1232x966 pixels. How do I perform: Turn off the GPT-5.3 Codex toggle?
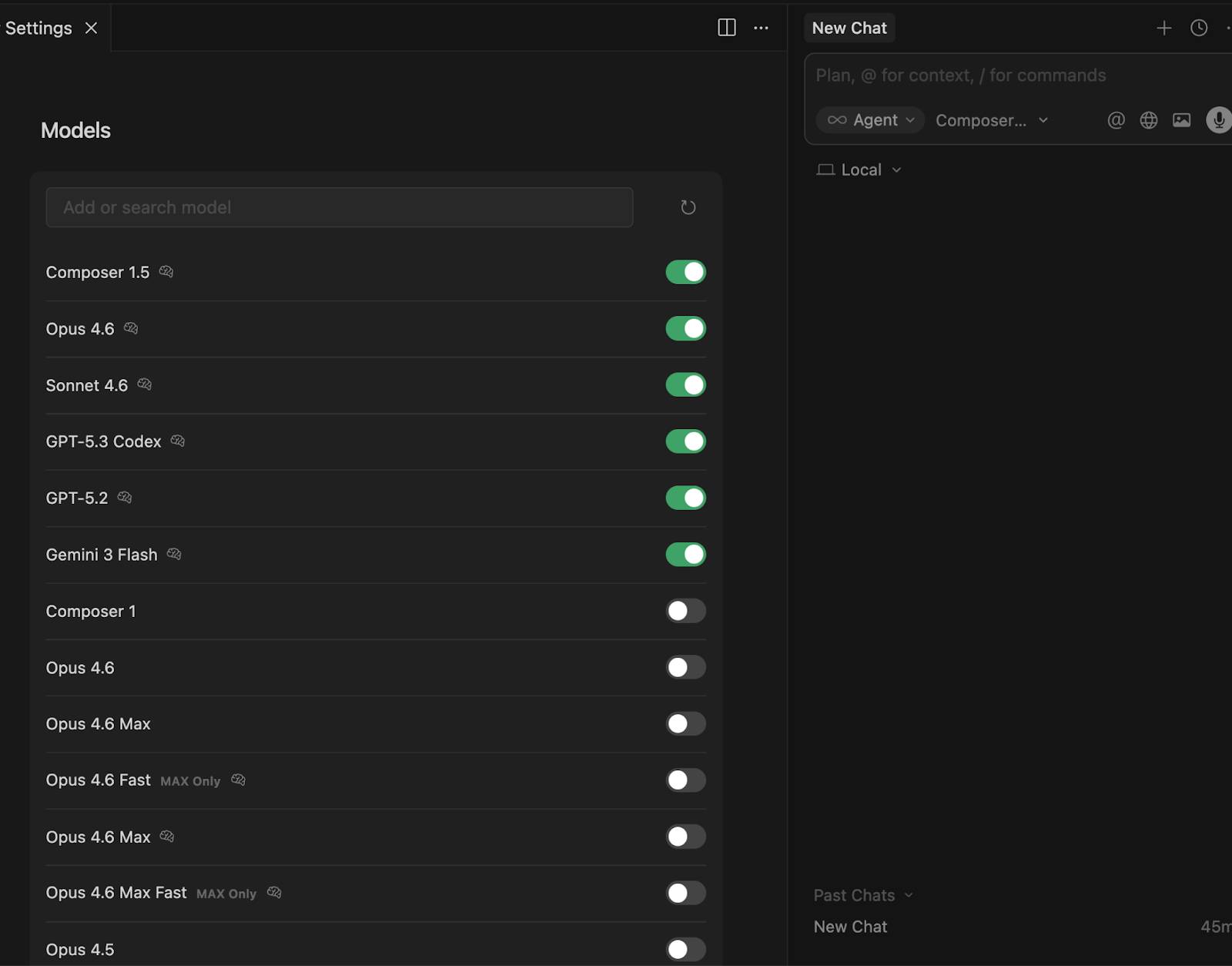click(685, 441)
